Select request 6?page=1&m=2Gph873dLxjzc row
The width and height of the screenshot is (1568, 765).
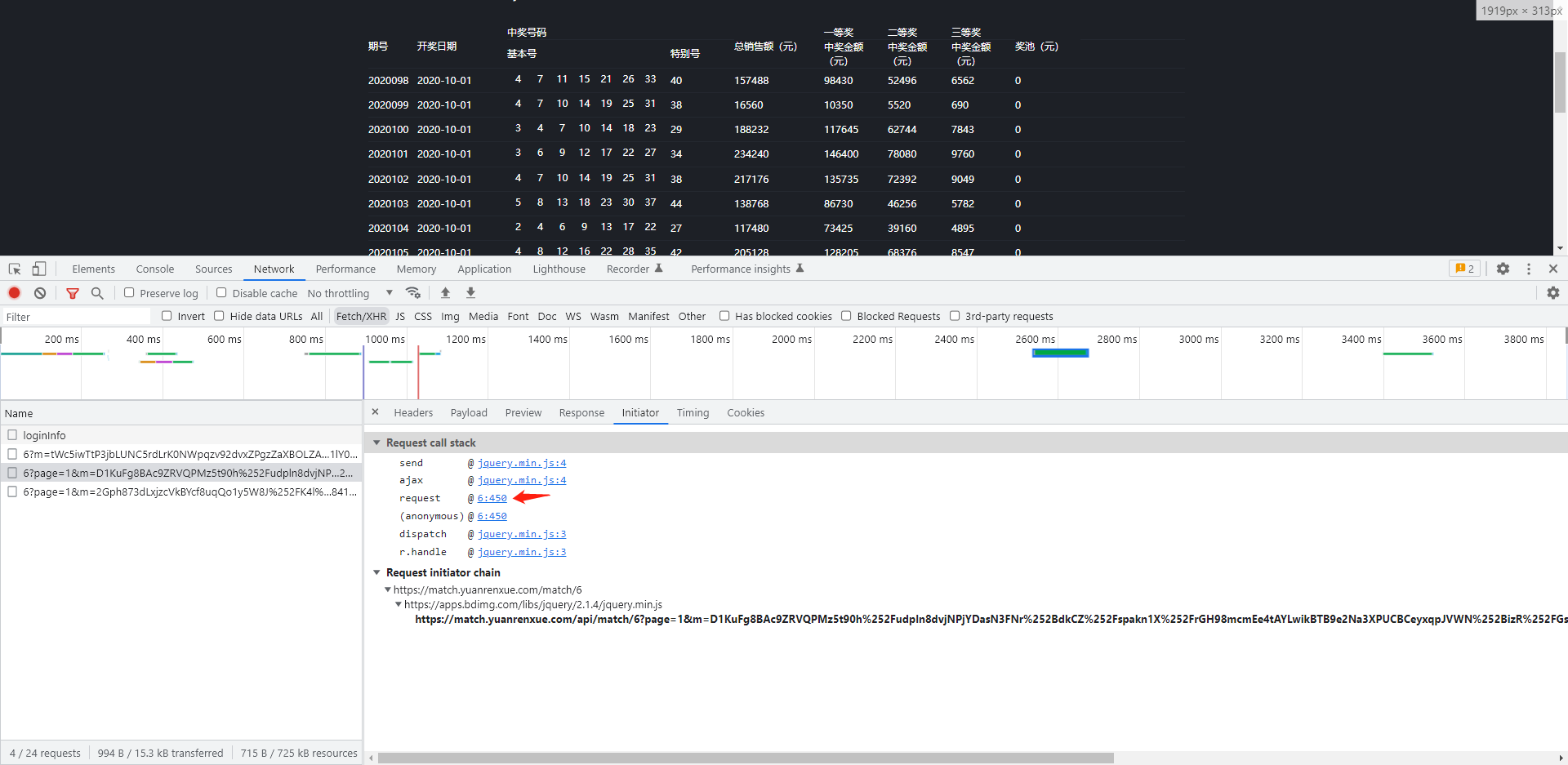181,491
